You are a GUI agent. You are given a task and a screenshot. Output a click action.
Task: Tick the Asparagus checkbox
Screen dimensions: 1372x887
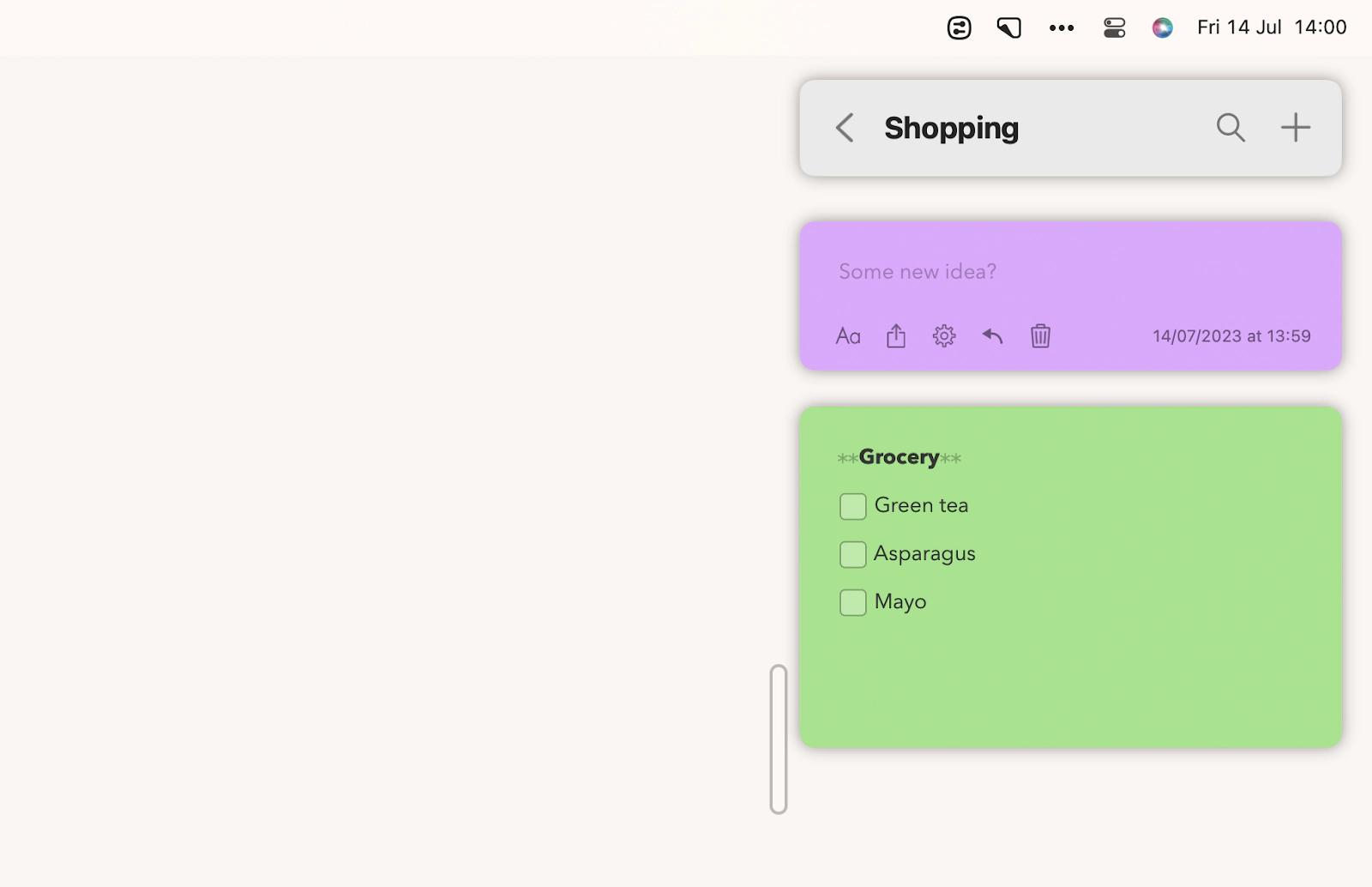pos(853,554)
